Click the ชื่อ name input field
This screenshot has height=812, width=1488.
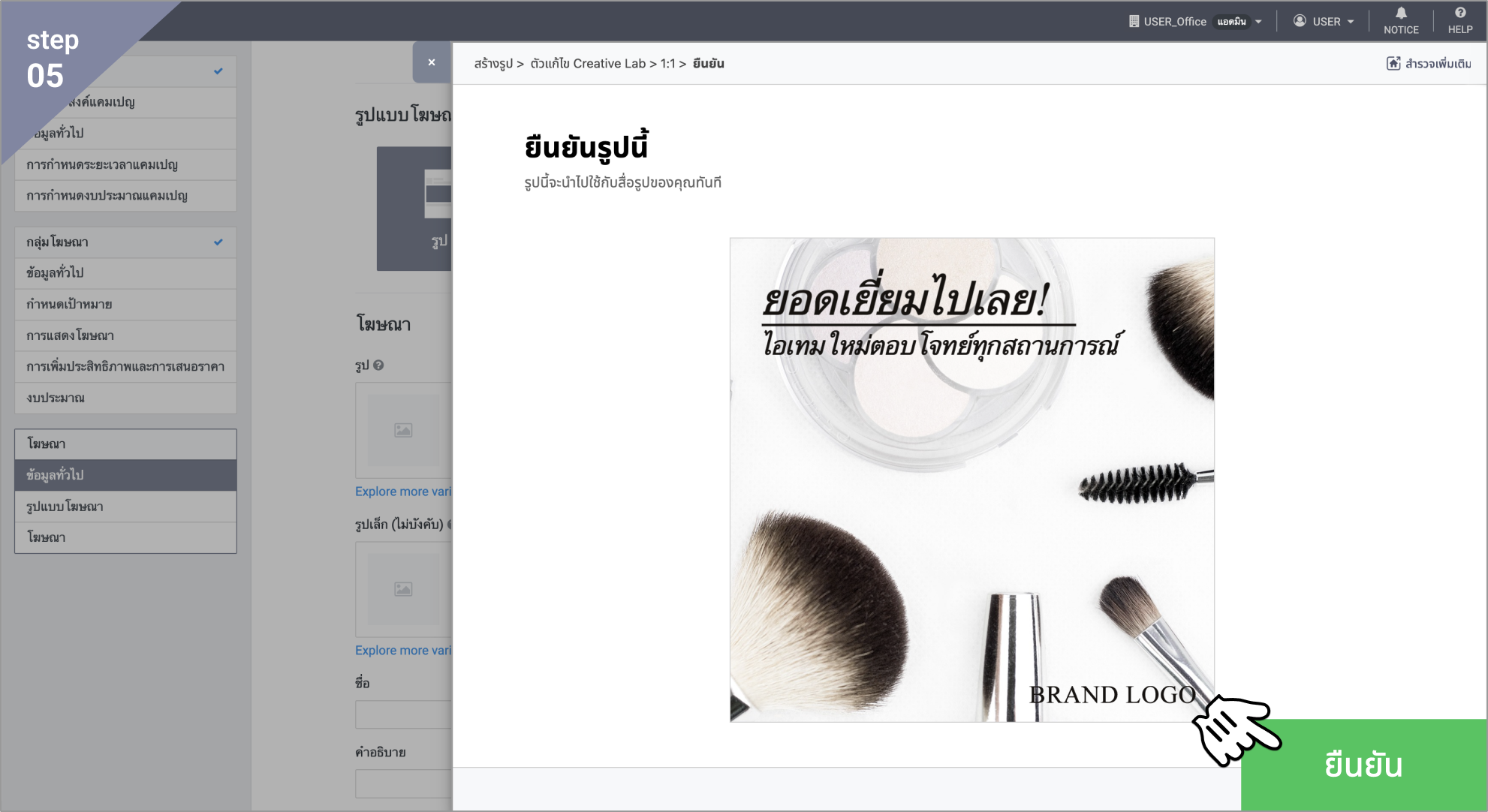pos(403,714)
